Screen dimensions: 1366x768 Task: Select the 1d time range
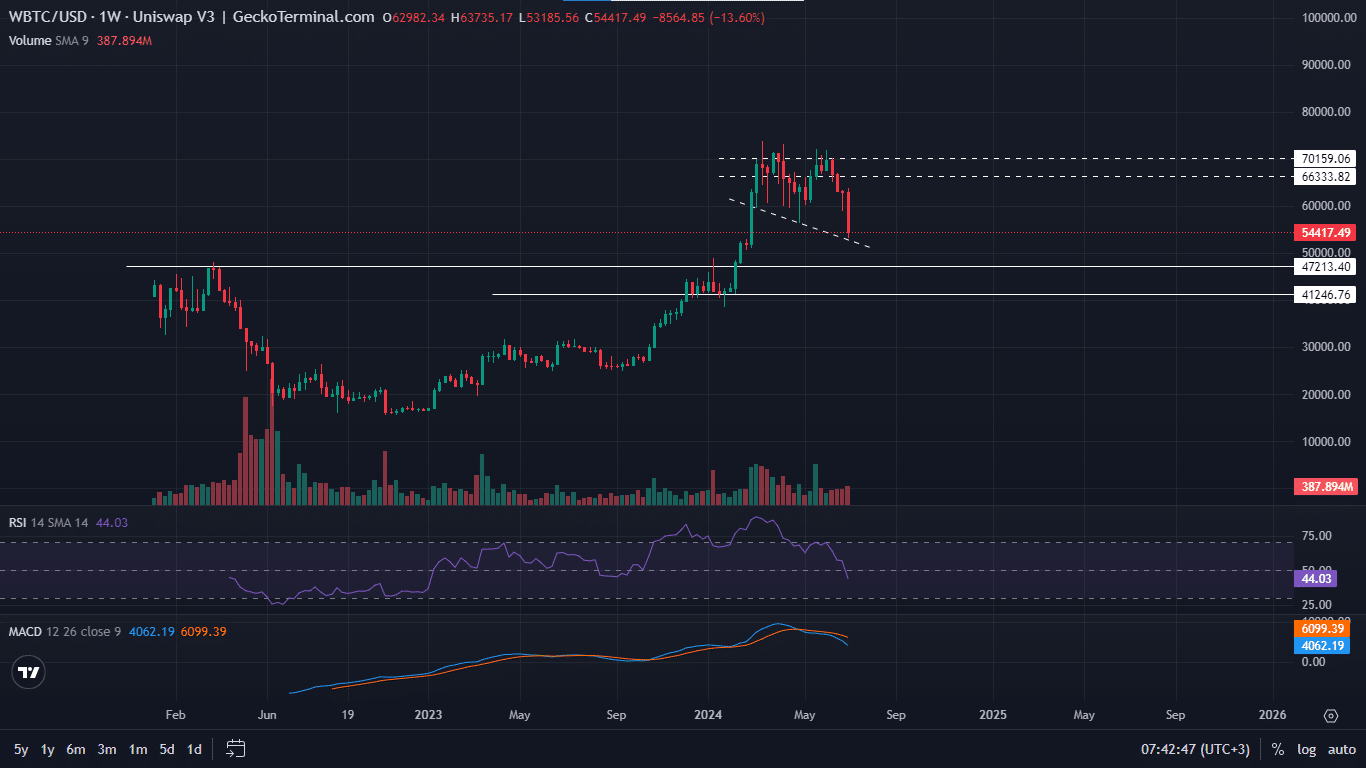pyautogui.click(x=195, y=749)
